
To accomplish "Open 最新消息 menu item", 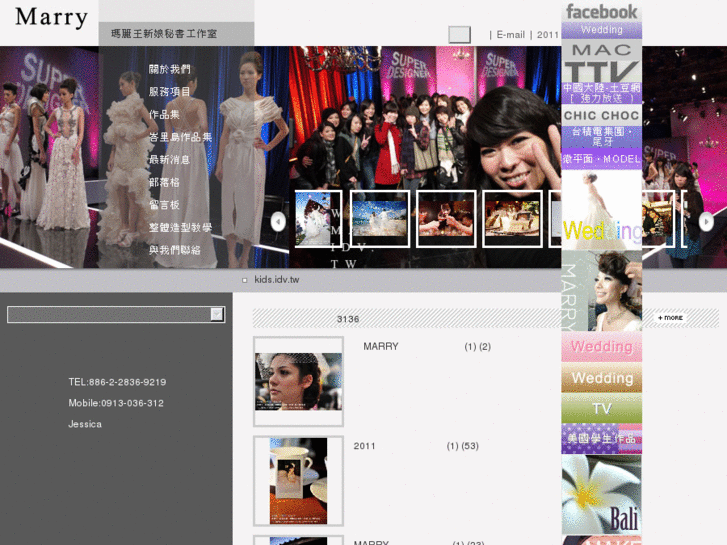I will [x=170, y=160].
